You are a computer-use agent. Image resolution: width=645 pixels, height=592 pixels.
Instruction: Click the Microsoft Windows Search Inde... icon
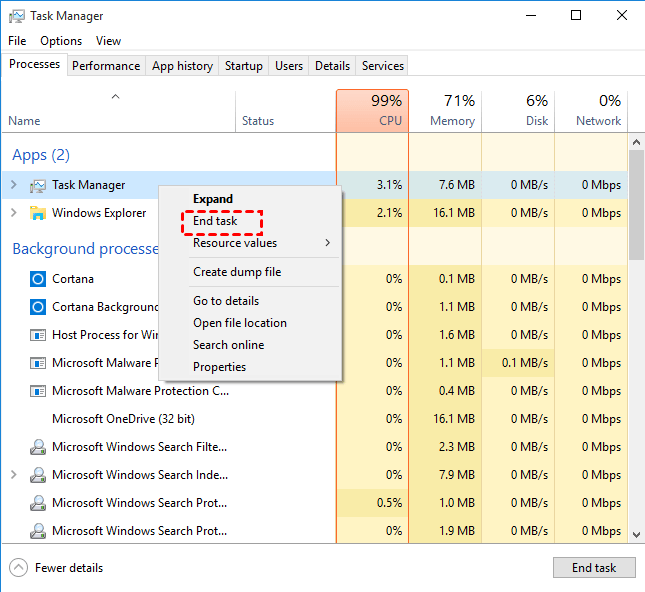click(38, 475)
